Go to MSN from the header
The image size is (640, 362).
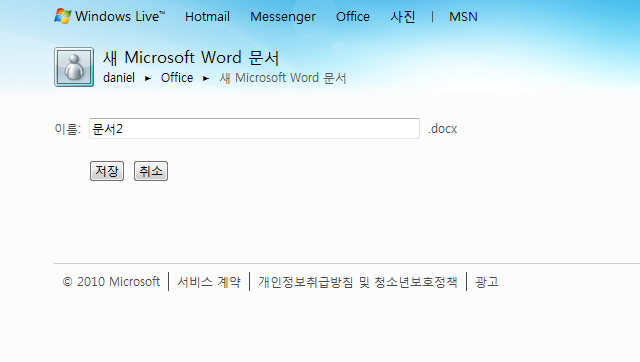pos(463,17)
